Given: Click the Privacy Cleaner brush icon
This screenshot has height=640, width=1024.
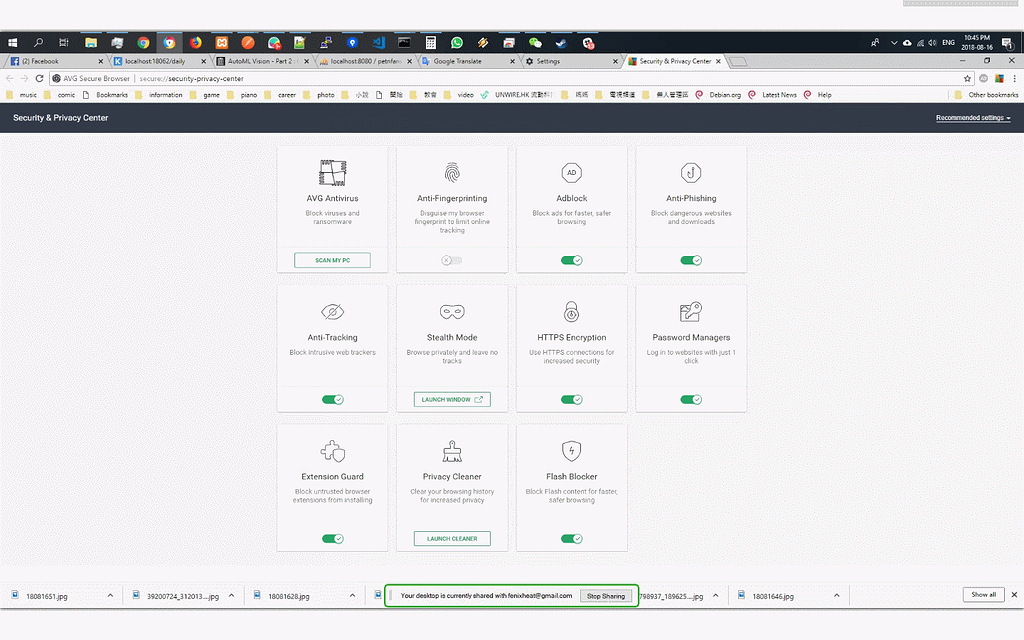Looking at the screenshot, I should 452,450.
